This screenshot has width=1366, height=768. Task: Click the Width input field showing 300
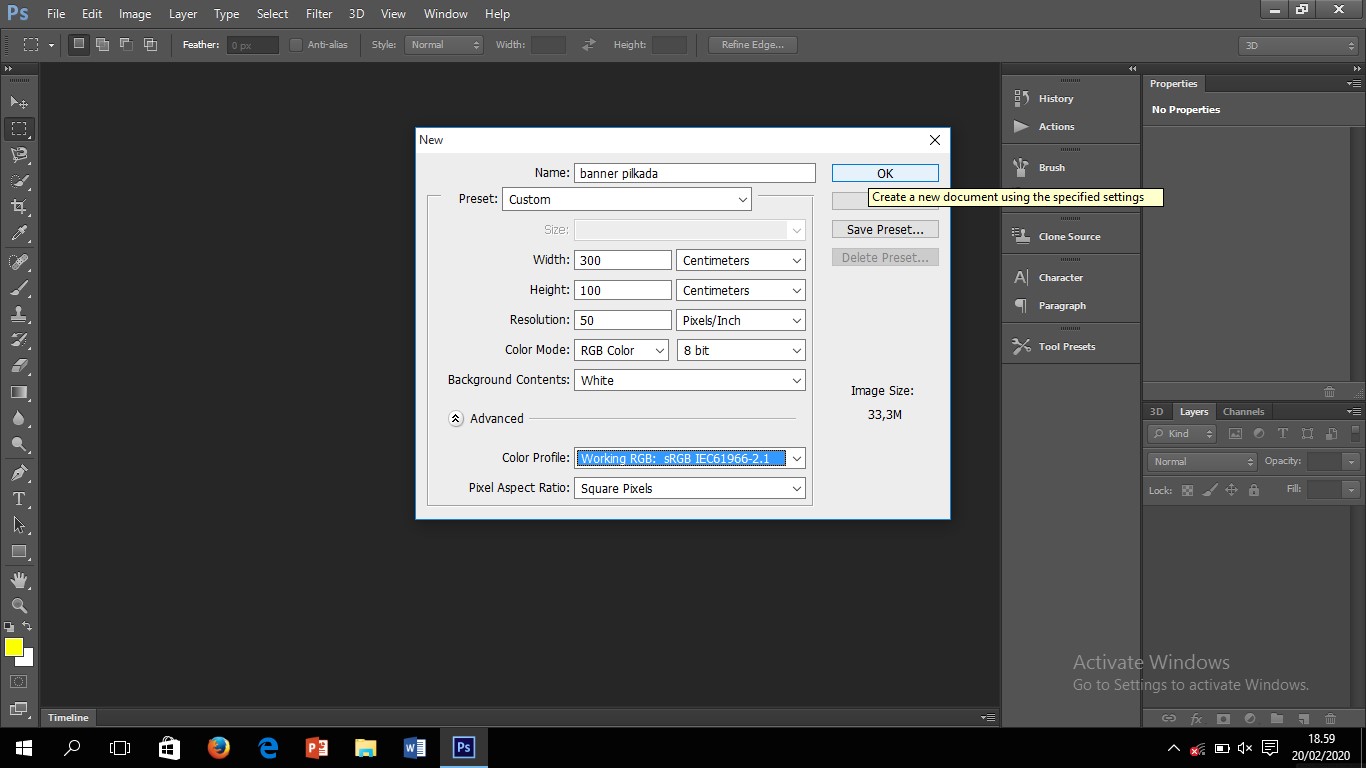(x=623, y=260)
